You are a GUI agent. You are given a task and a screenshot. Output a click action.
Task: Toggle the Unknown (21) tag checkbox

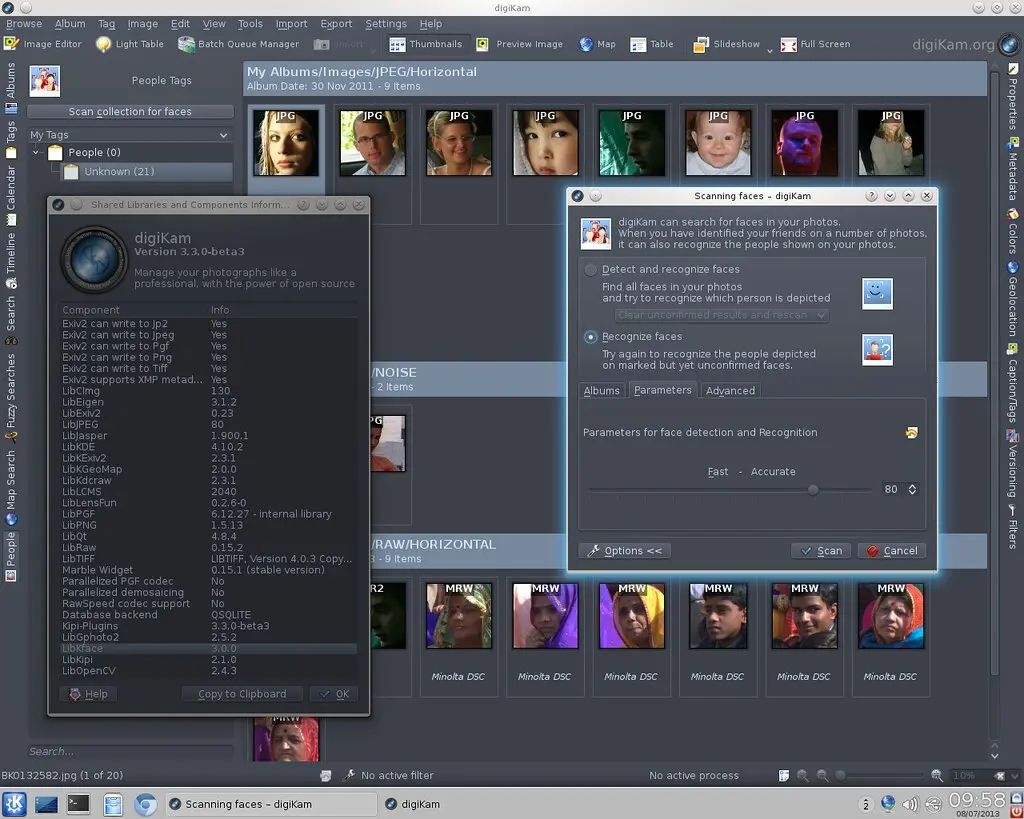point(70,171)
